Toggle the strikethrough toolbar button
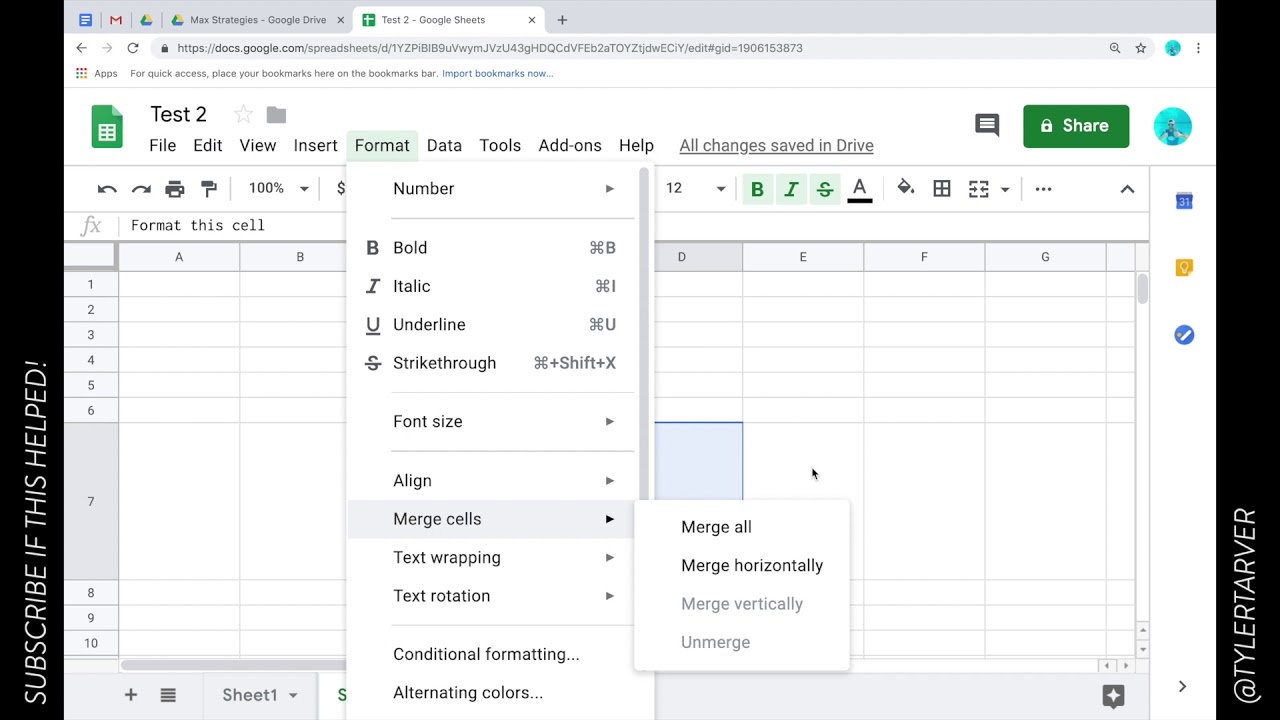The height and width of the screenshot is (720, 1280). [x=825, y=189]
